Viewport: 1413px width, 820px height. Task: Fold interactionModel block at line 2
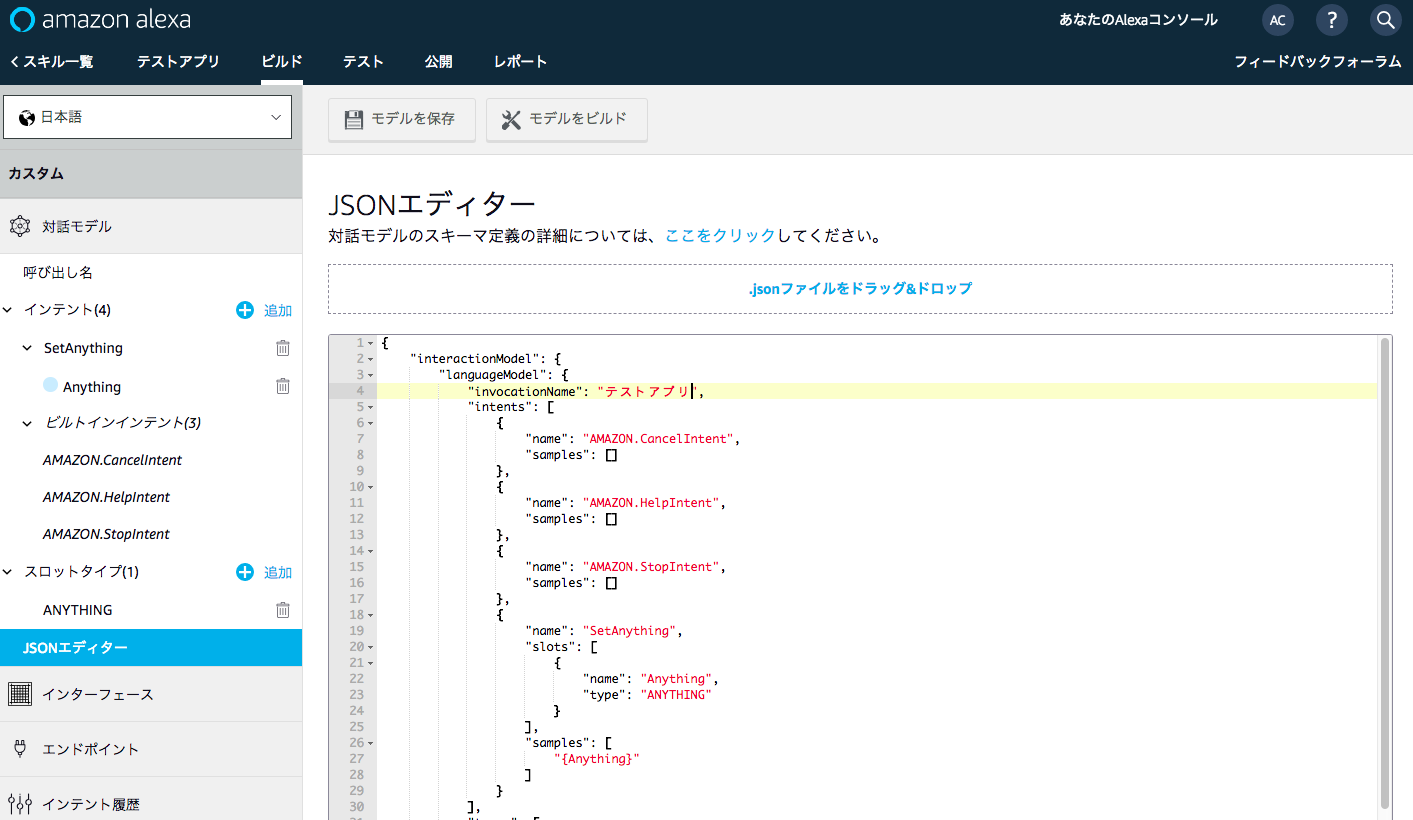point(371,359)
